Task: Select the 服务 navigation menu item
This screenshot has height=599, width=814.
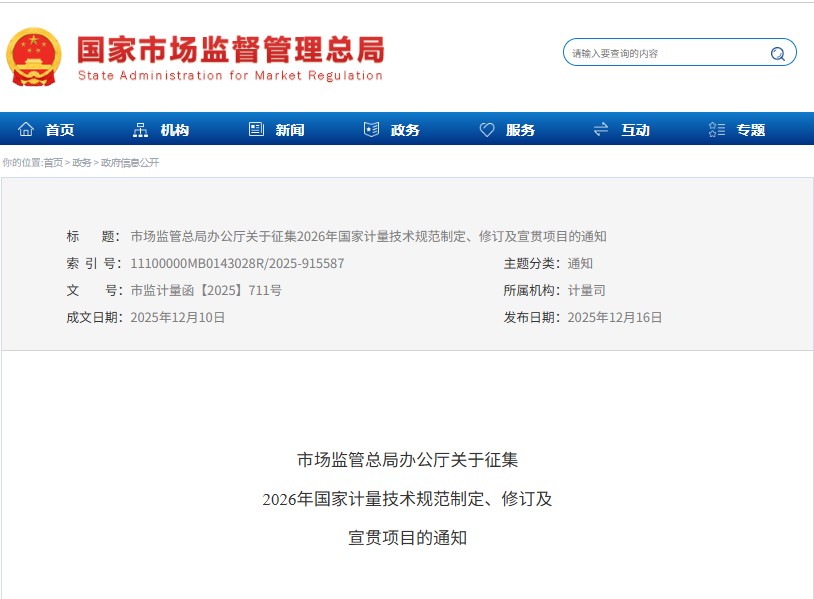Action: pyautogui.click(x=520, y=130)
